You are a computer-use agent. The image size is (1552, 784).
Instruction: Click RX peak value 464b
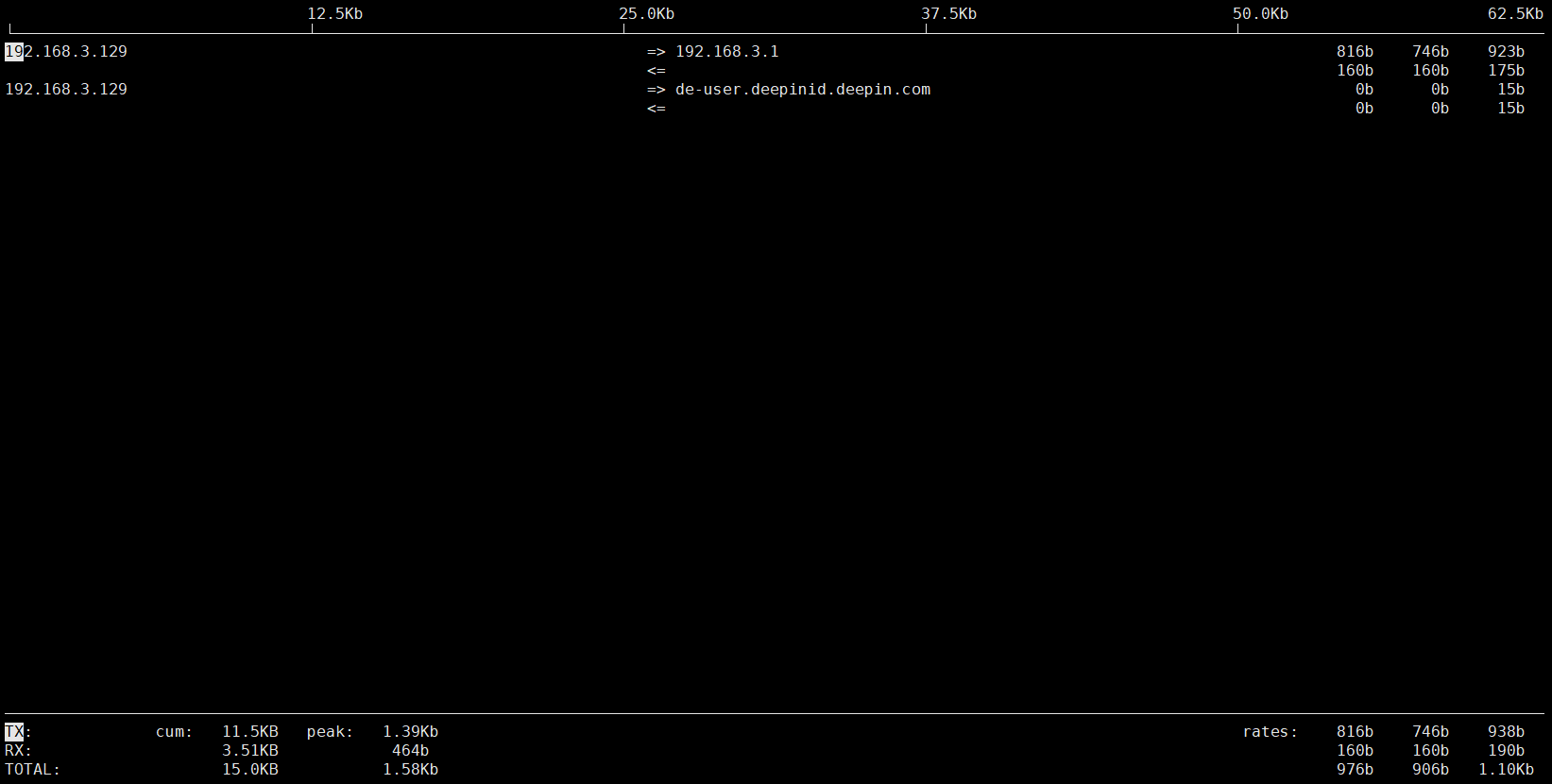click(411, 750)
